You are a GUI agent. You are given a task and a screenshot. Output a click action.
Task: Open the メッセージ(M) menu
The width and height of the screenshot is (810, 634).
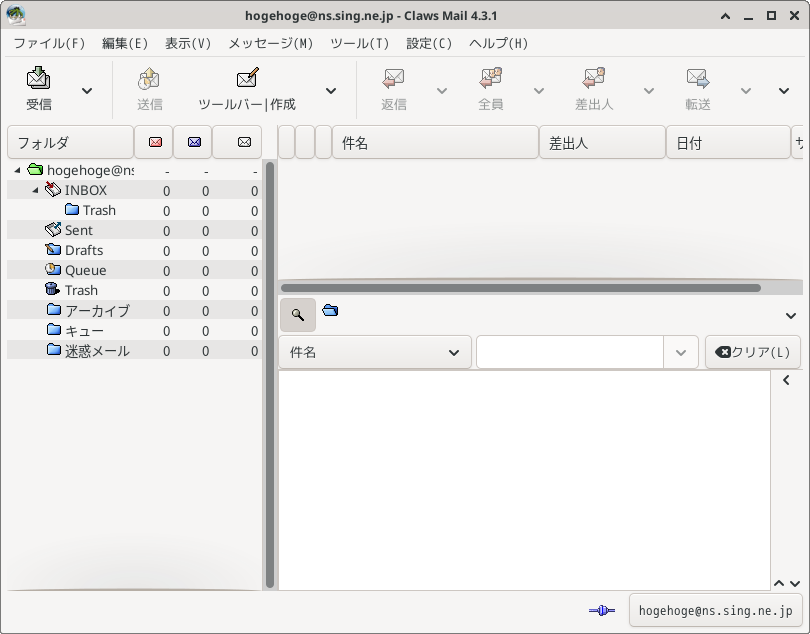271,43
